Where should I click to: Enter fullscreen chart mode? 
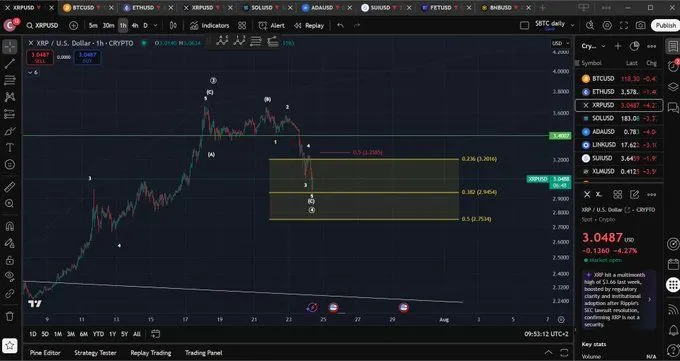624,26
